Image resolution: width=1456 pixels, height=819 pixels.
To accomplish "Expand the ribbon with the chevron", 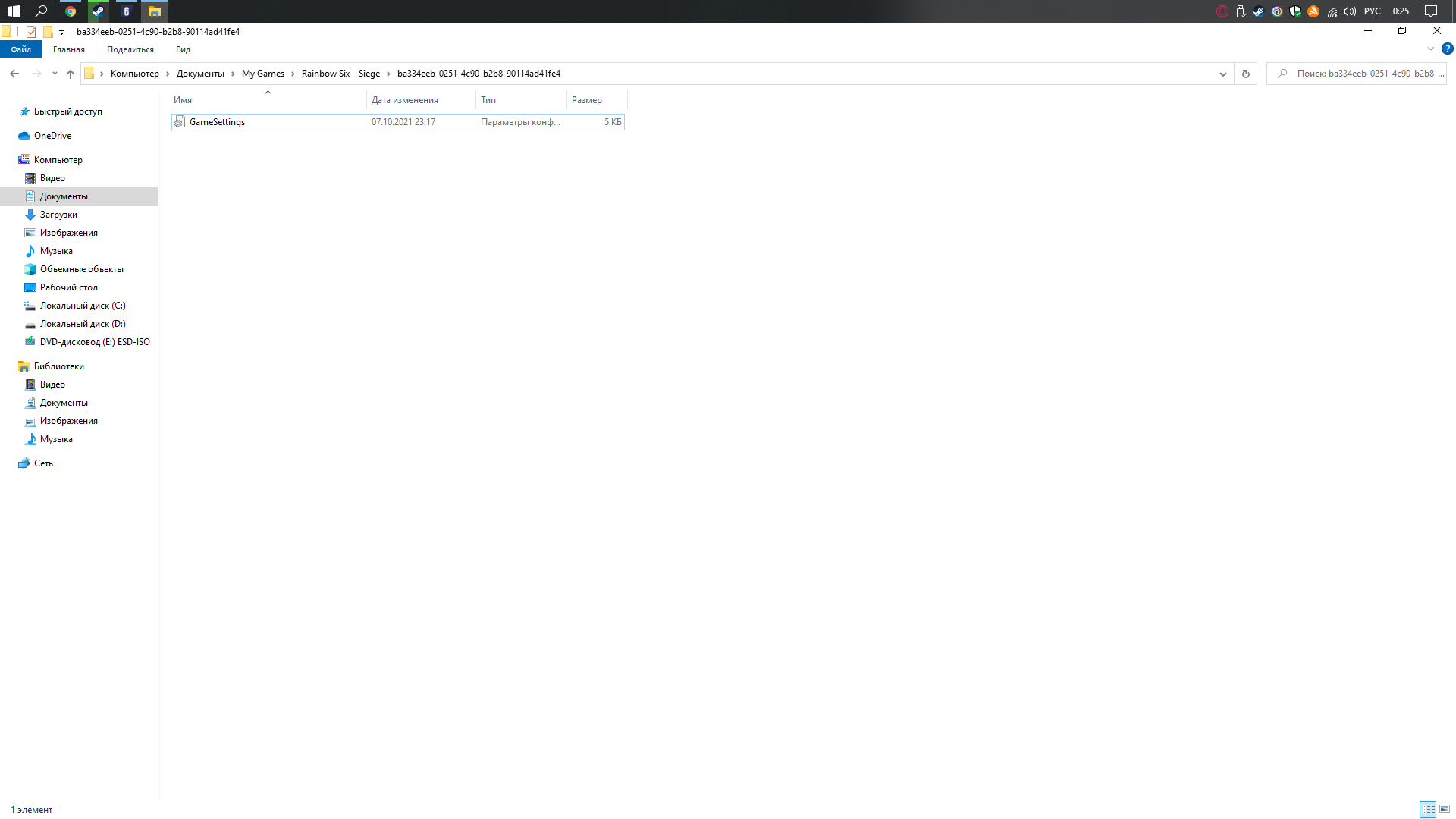I will (1431, 49).
